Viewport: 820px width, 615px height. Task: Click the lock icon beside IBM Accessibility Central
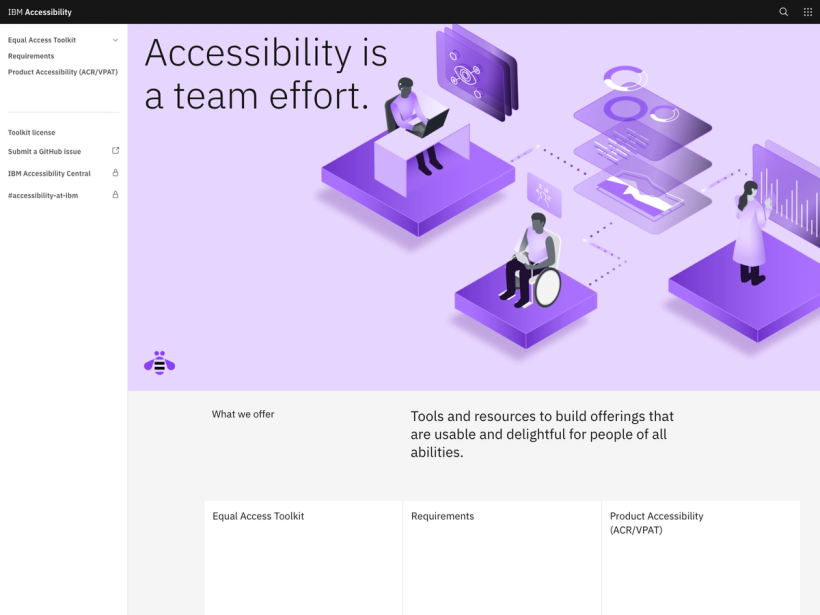click(x=116, y=173)
